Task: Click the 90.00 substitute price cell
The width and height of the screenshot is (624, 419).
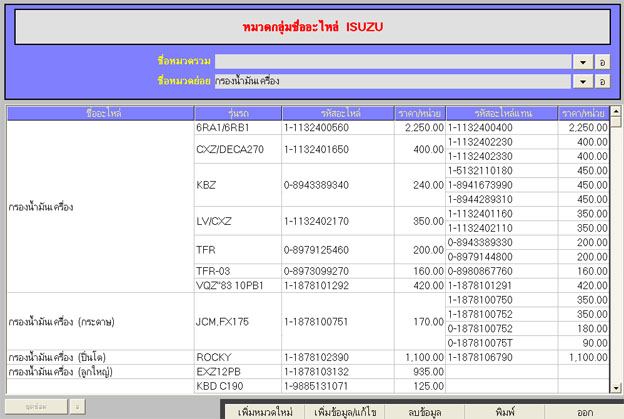Action: point(583,343)
